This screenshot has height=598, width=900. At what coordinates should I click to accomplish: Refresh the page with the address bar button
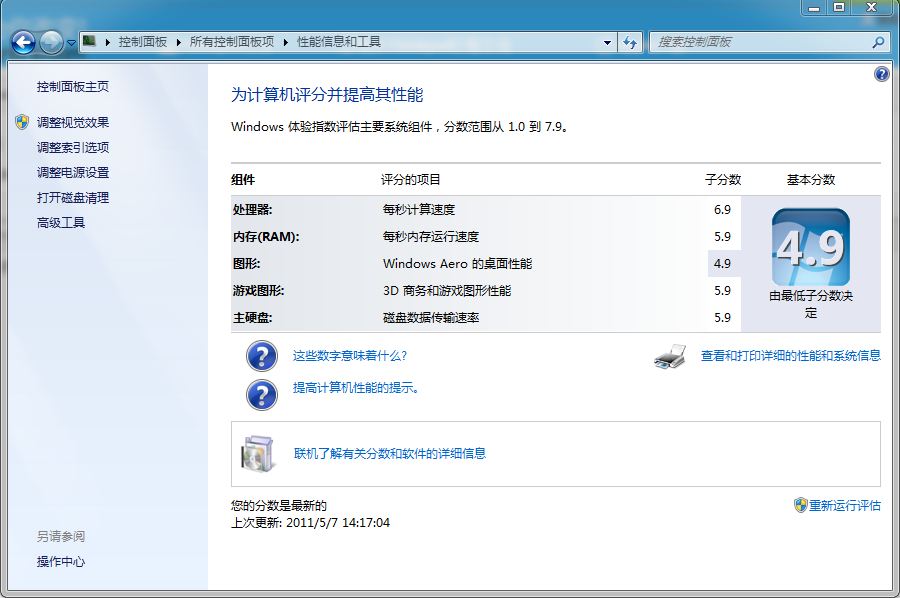[x=630, y=42]
